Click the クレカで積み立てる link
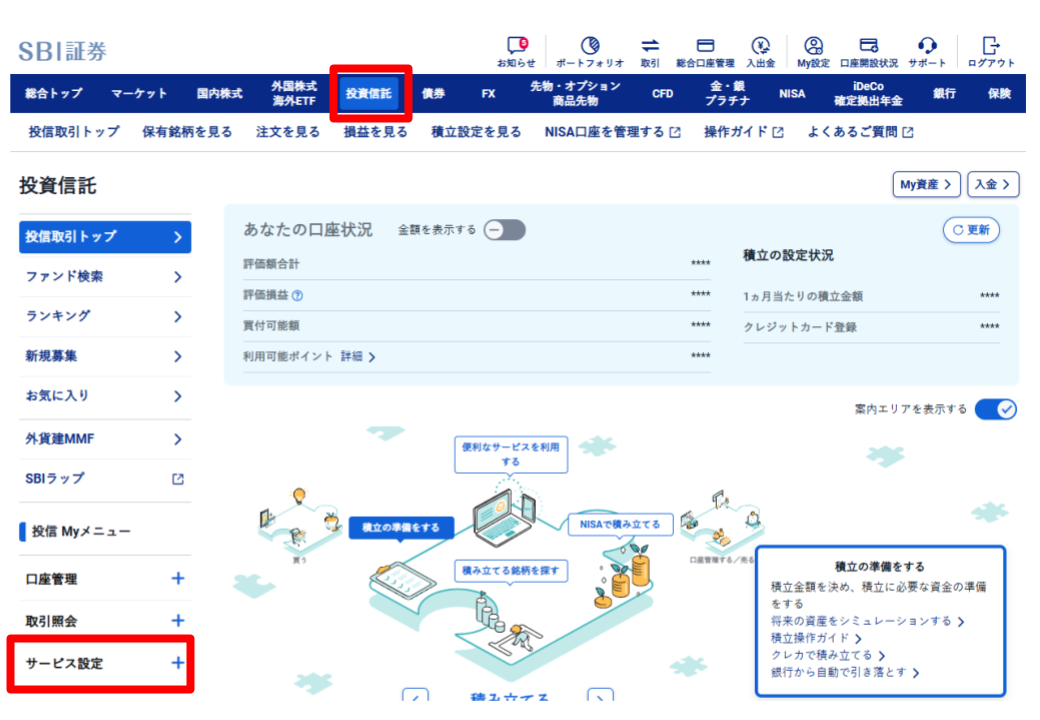1040x720 pixels. 828,655
